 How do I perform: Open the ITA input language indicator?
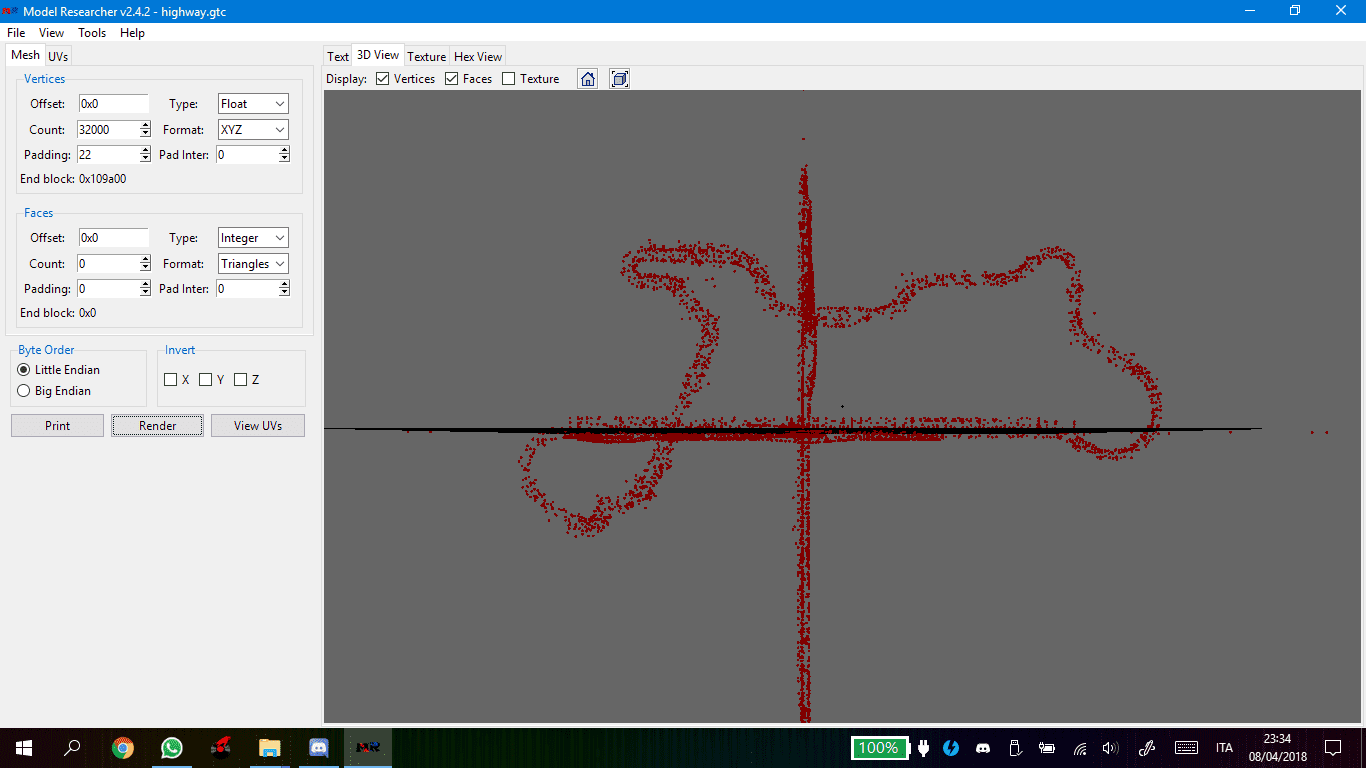click(1225, 747)
